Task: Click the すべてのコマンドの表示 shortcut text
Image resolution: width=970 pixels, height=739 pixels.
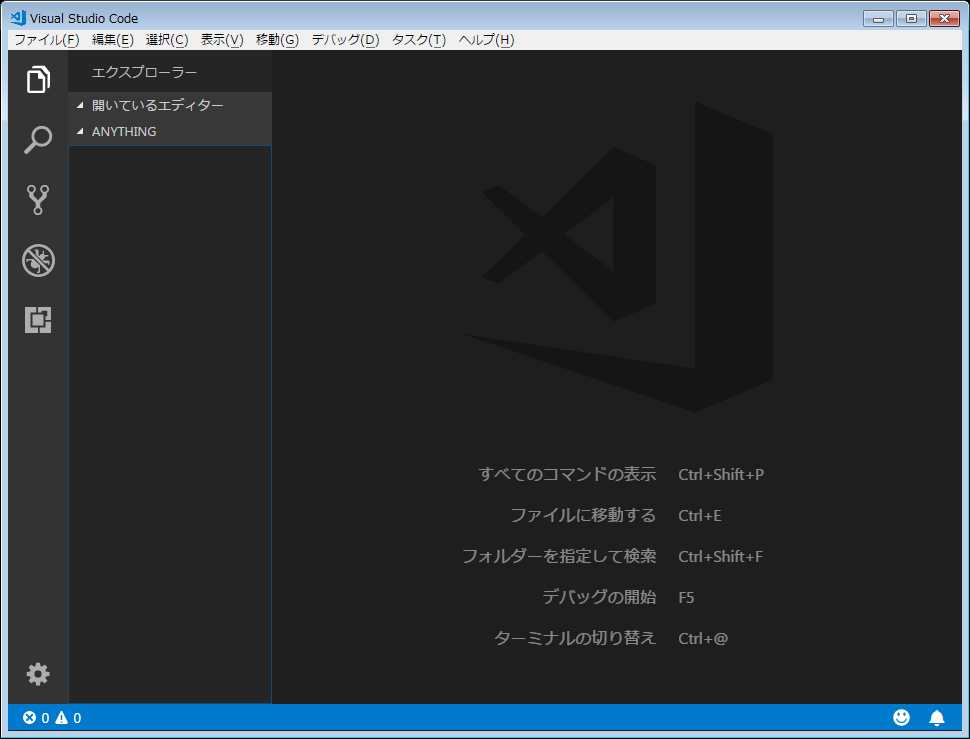Action: coord(567,474)
